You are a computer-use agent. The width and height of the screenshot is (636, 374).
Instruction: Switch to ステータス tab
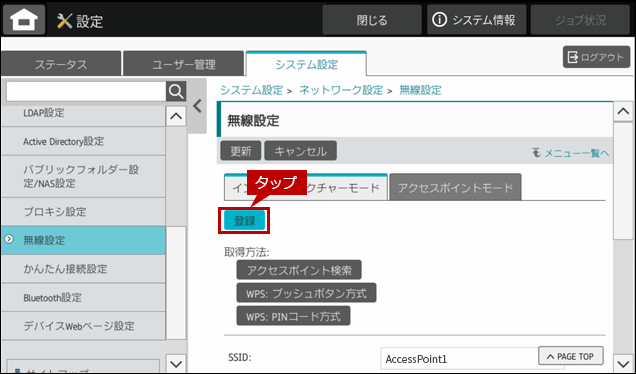61,64
